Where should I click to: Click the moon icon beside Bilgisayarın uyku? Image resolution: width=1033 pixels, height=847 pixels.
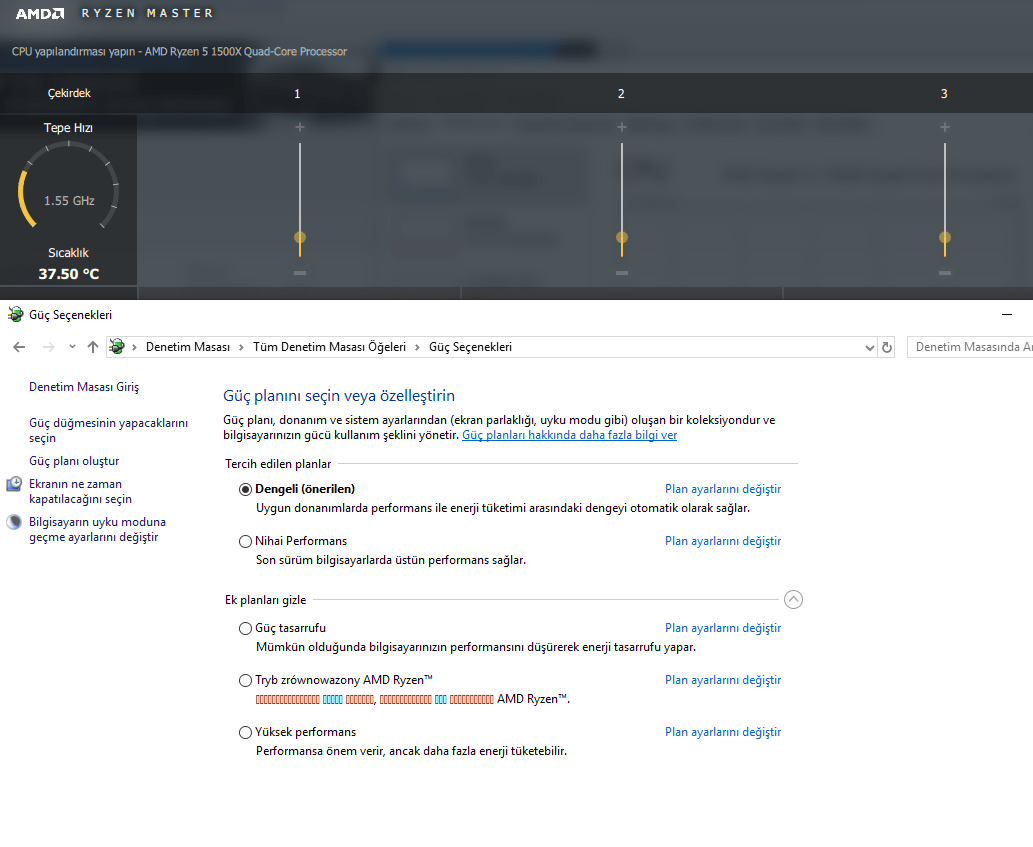coord(14,522)
